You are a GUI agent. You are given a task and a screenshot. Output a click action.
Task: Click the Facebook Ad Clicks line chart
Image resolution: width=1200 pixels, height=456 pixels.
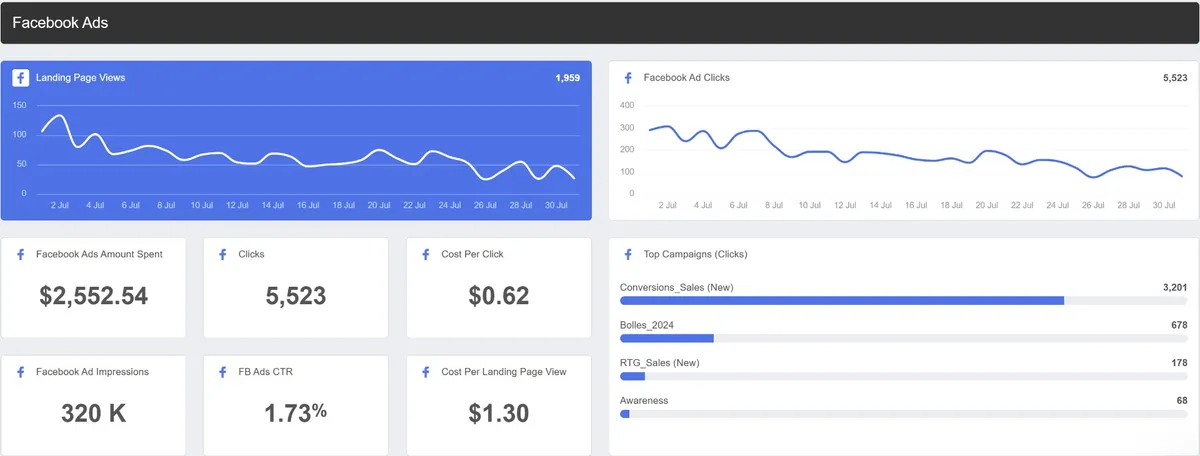pos(915,150)
